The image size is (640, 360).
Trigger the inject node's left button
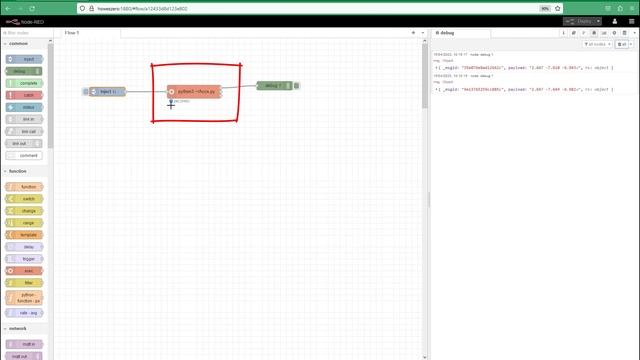click(x=85, y=91)
